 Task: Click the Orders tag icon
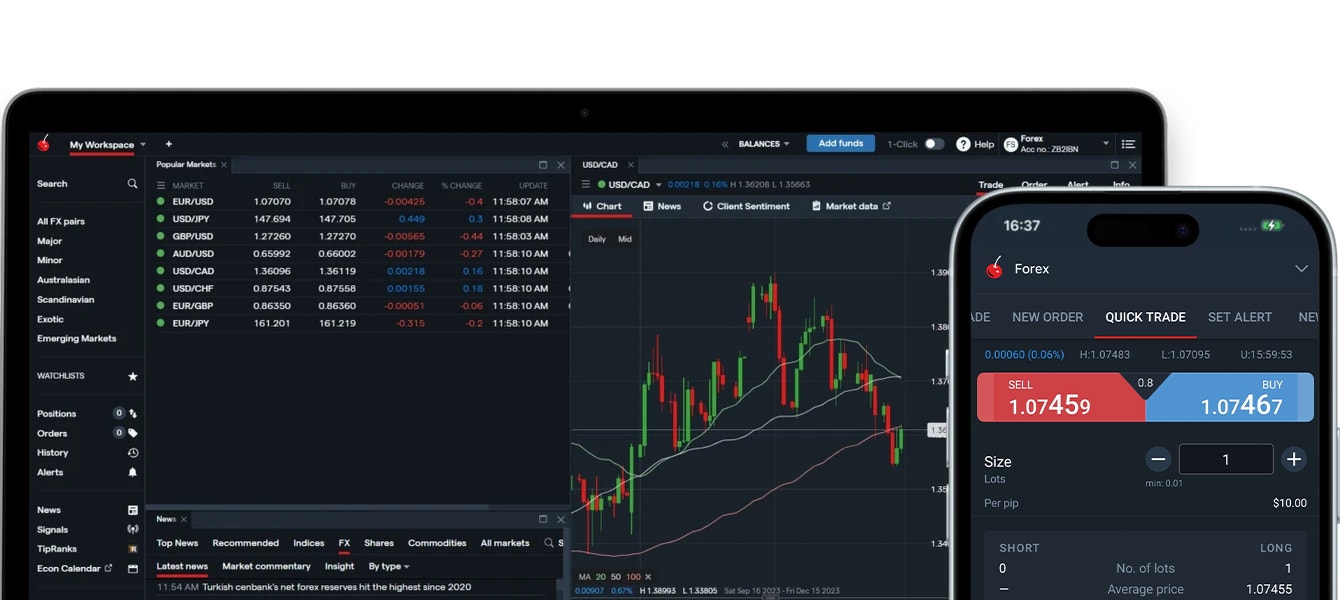click(x=133, y=433)
